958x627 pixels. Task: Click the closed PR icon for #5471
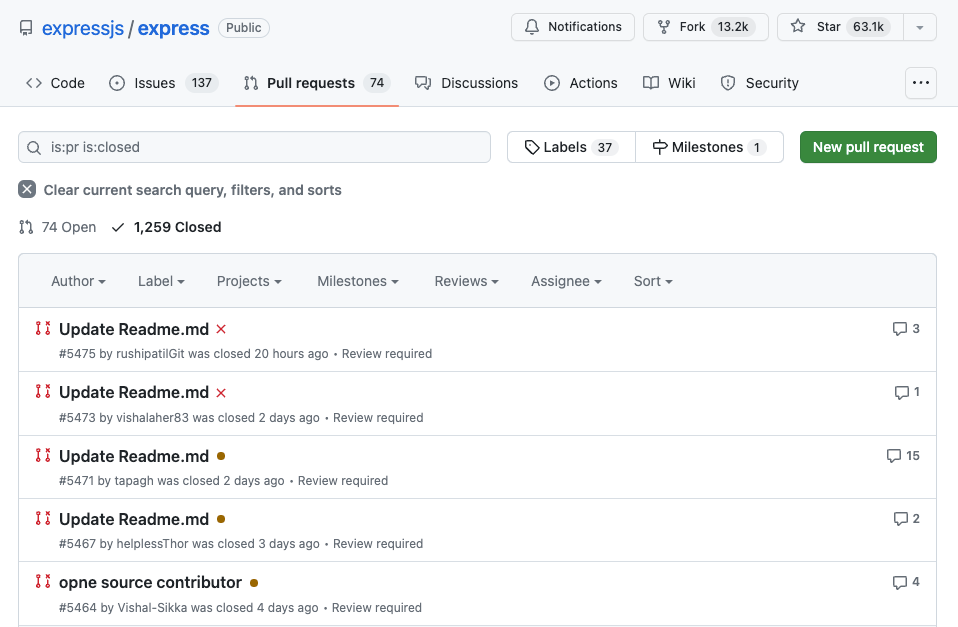coord(43,456)
